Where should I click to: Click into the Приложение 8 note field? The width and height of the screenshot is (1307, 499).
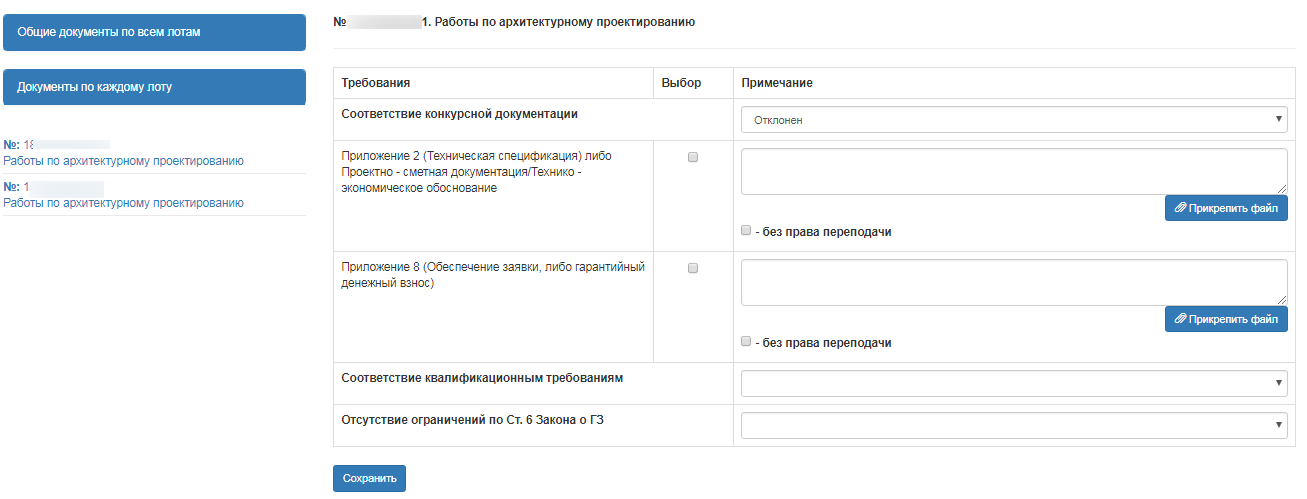[1013, 282]
